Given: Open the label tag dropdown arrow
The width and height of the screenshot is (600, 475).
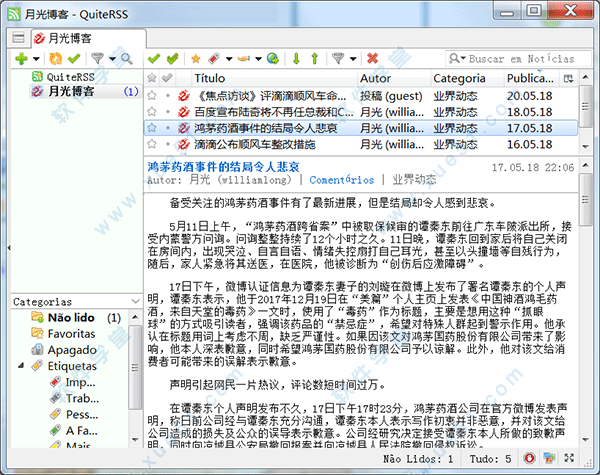Looking at the screenshot, I should pyautogui.click(x=229, y=59).
